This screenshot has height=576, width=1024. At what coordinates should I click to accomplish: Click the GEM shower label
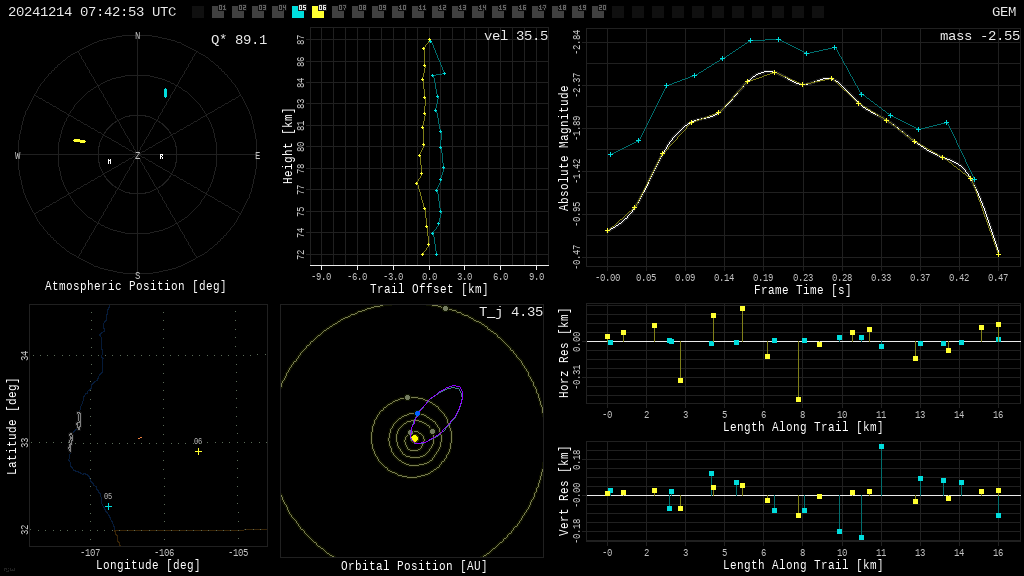click(x=1003, y=12)
